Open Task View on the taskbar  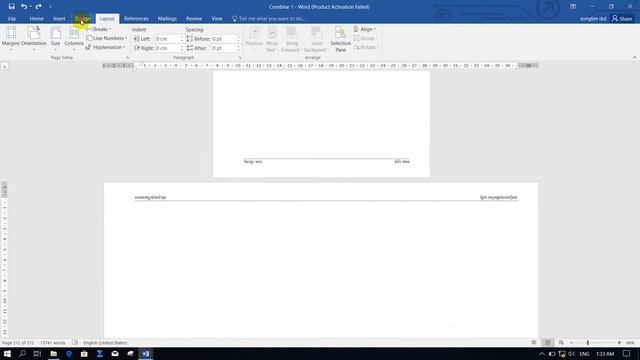pos(38,353)
